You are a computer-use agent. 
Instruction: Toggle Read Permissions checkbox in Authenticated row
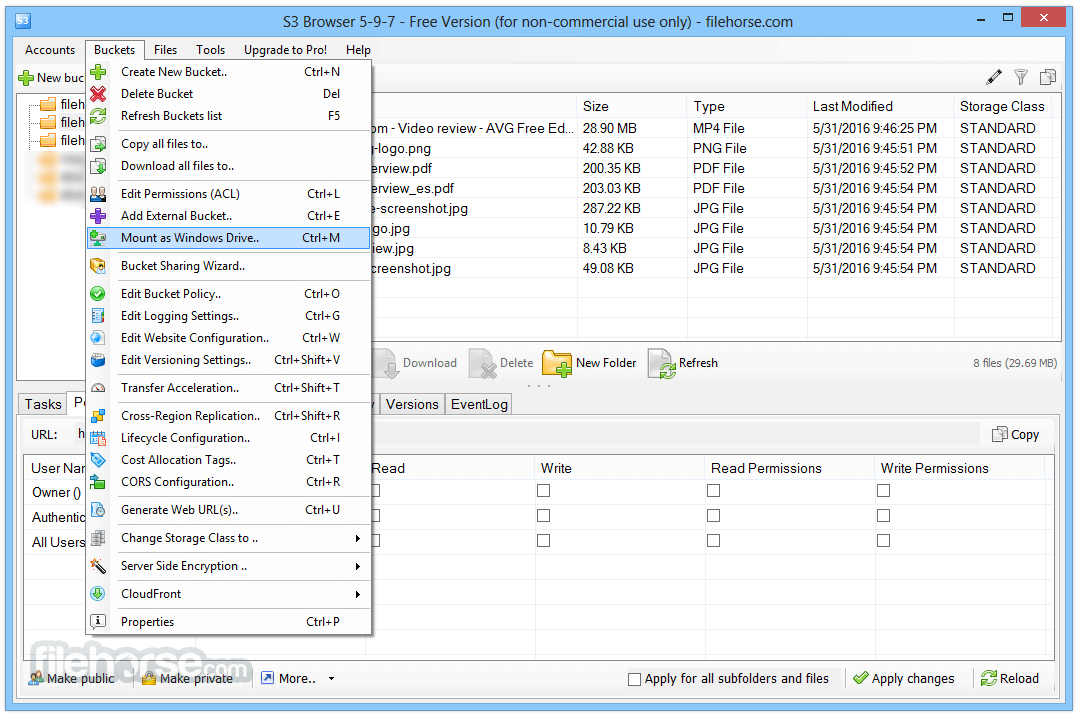(x=714, y=516)
